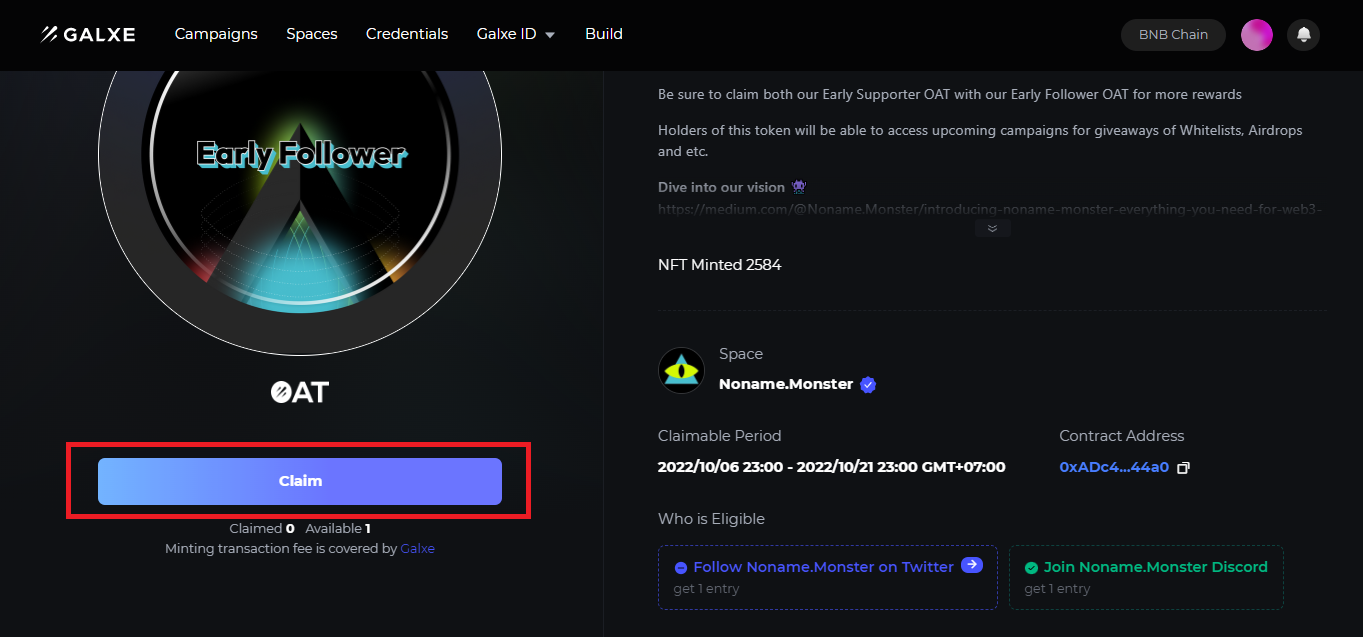
Task: Navigate to Credentials
Action: tap(407, 34)
